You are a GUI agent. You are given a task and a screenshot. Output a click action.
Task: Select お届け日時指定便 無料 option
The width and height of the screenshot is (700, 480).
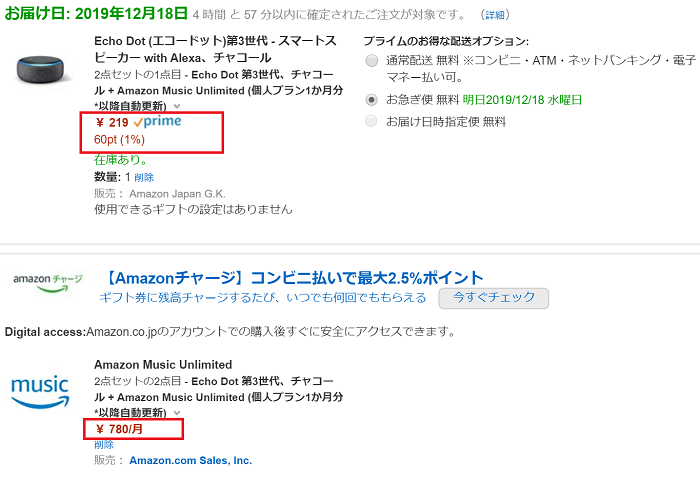pos(371,121)
